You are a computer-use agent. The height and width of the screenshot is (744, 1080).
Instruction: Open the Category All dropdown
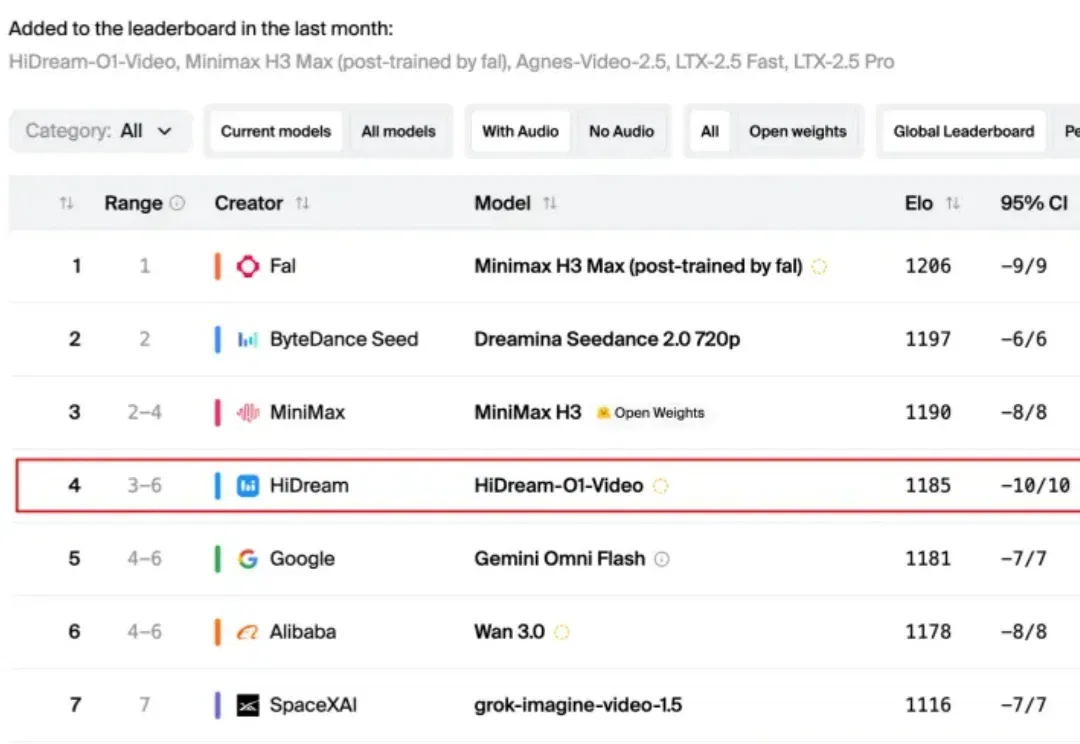coord(101,131)
